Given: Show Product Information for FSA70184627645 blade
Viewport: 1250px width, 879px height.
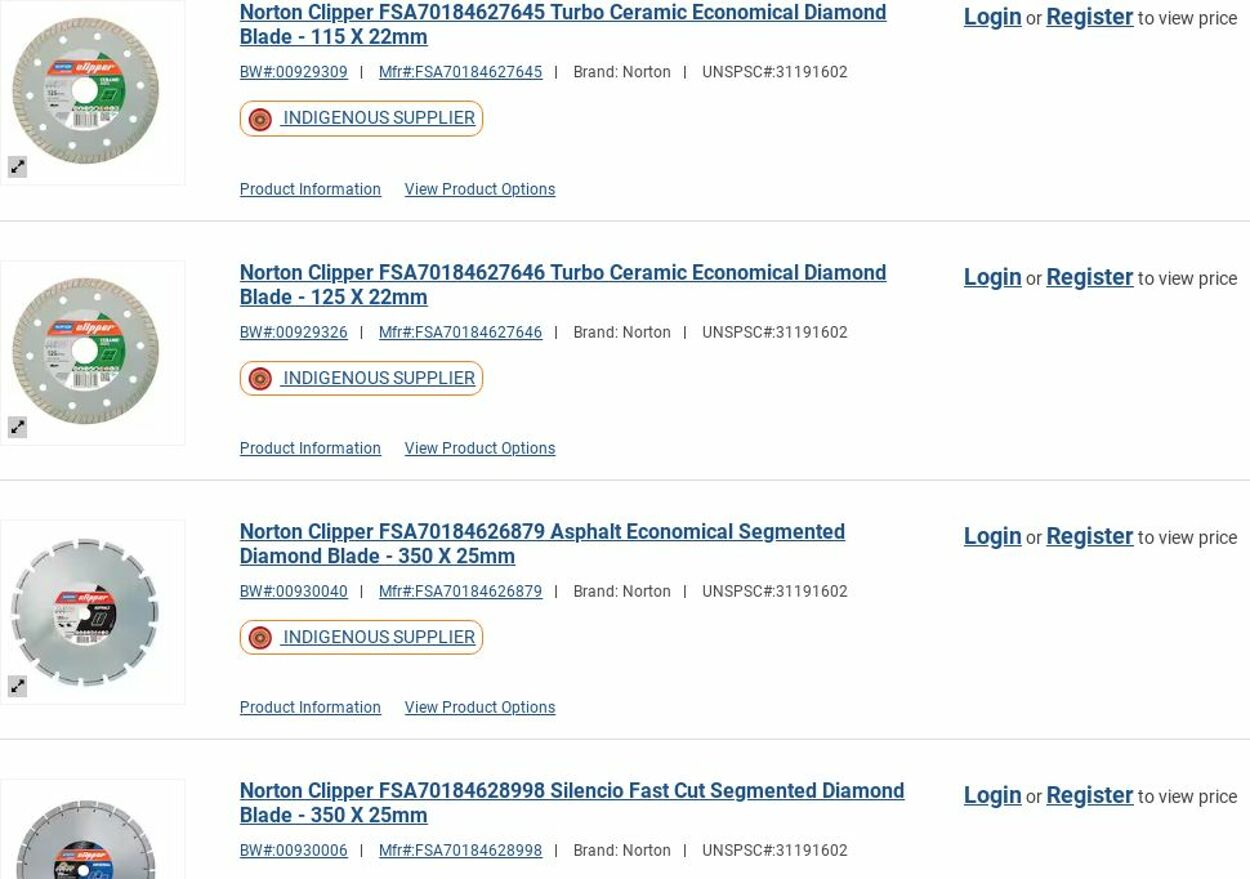Looking at the screenshot, I should [310, 189].
